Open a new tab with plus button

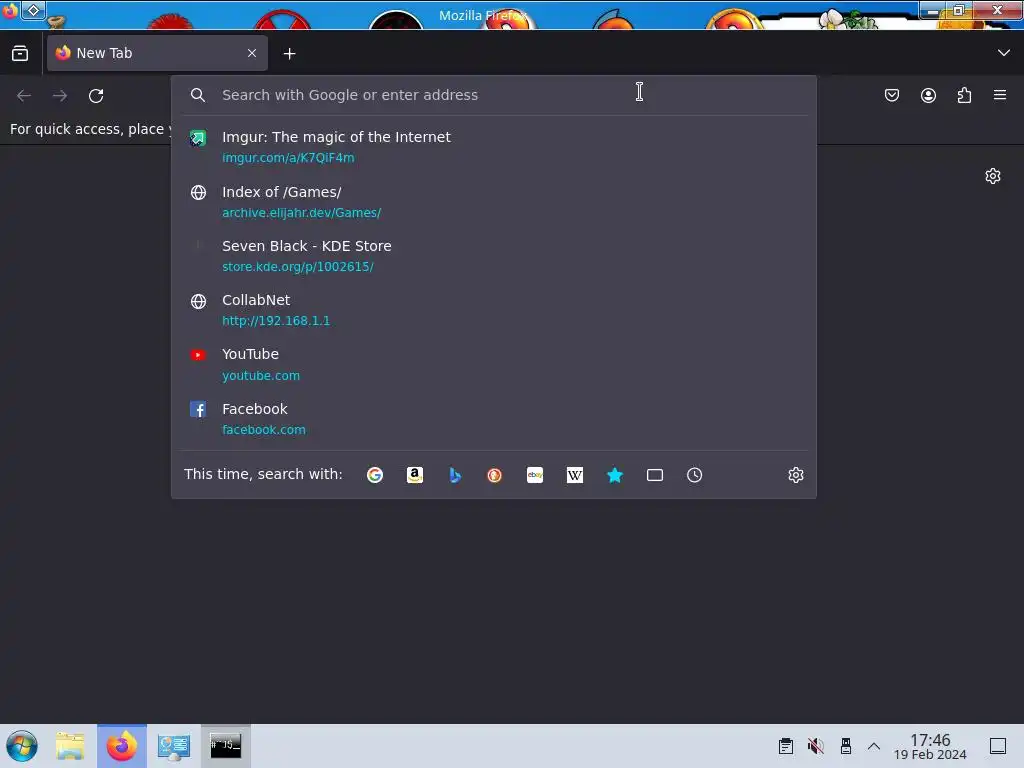[289, 54]
